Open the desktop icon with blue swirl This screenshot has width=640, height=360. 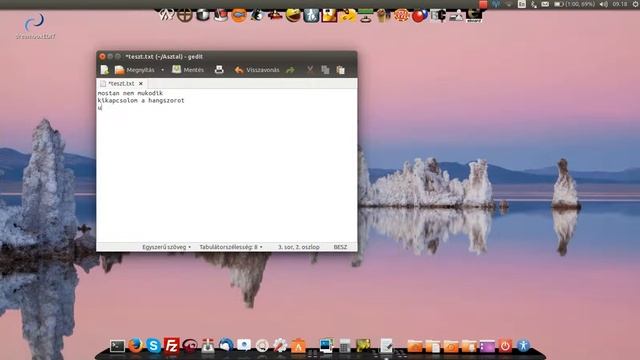pyautogui.click(x=35, y=26)
